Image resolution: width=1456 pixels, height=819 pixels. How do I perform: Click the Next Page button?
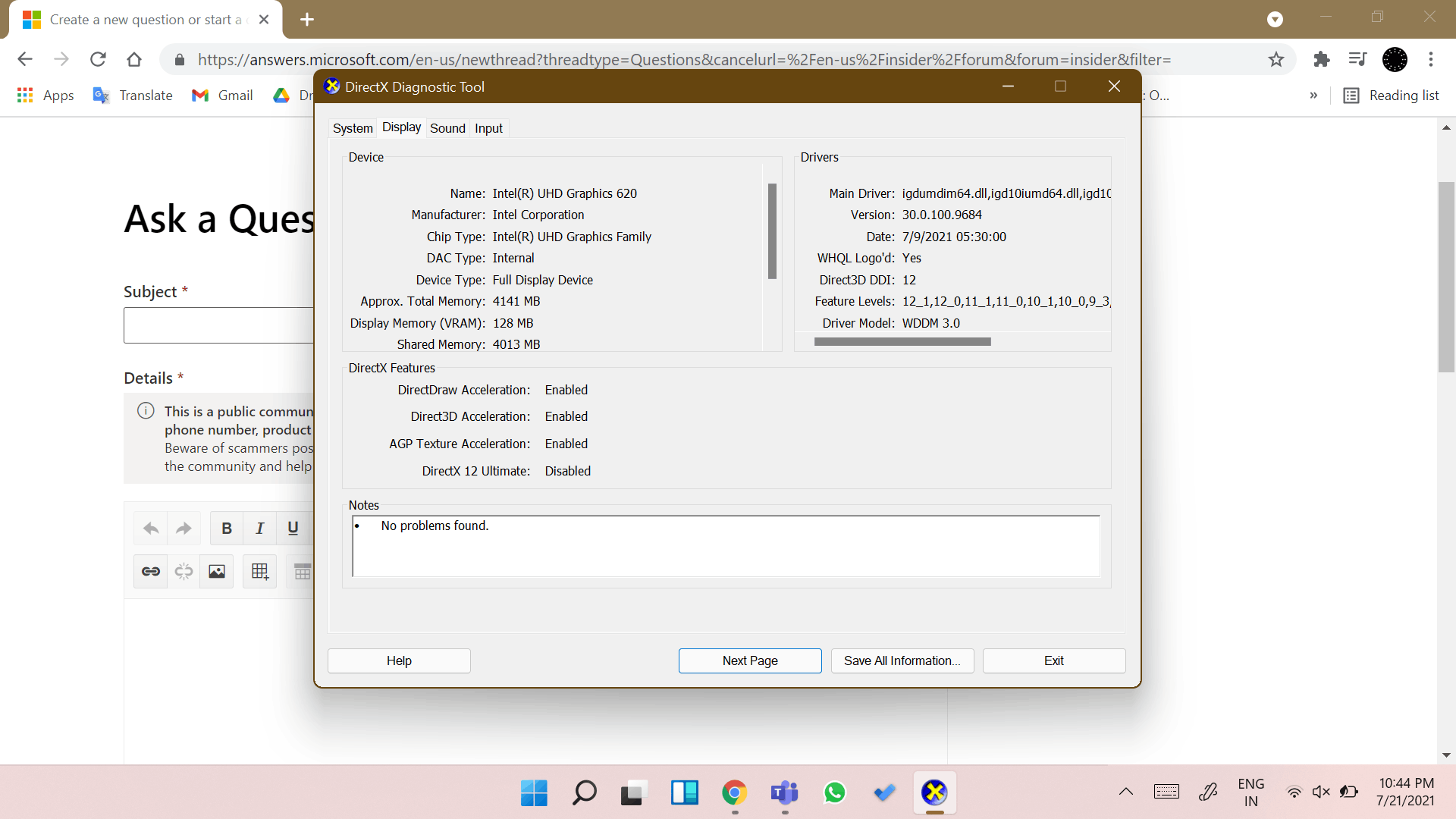coord(750,661)
